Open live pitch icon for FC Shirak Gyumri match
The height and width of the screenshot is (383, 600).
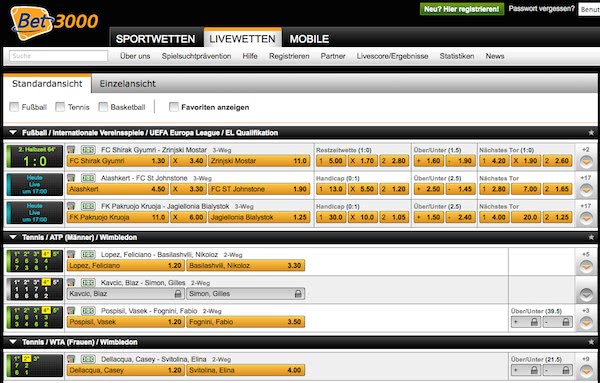88,150
